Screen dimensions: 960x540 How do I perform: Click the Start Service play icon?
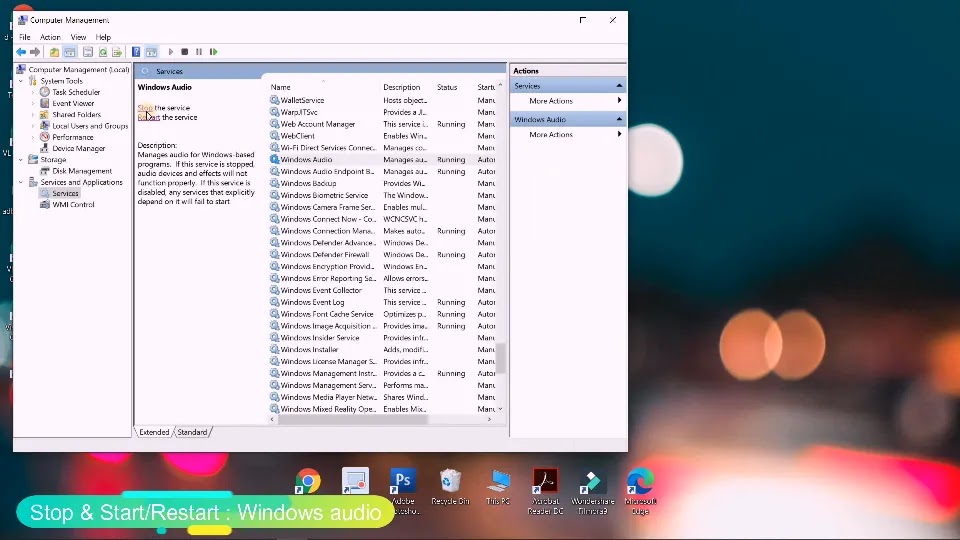pyautogui.click(x=171, y=52)
